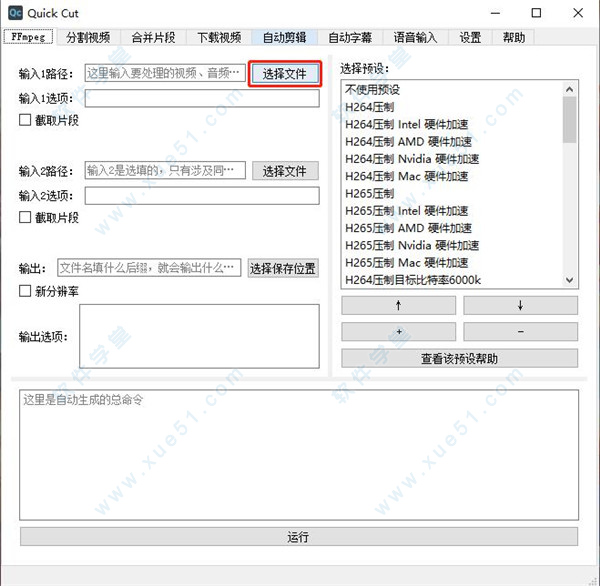This screenshot has height=586, width=600.
Task: Click the preset list scrollbar's up arrow
Action: 569,89
